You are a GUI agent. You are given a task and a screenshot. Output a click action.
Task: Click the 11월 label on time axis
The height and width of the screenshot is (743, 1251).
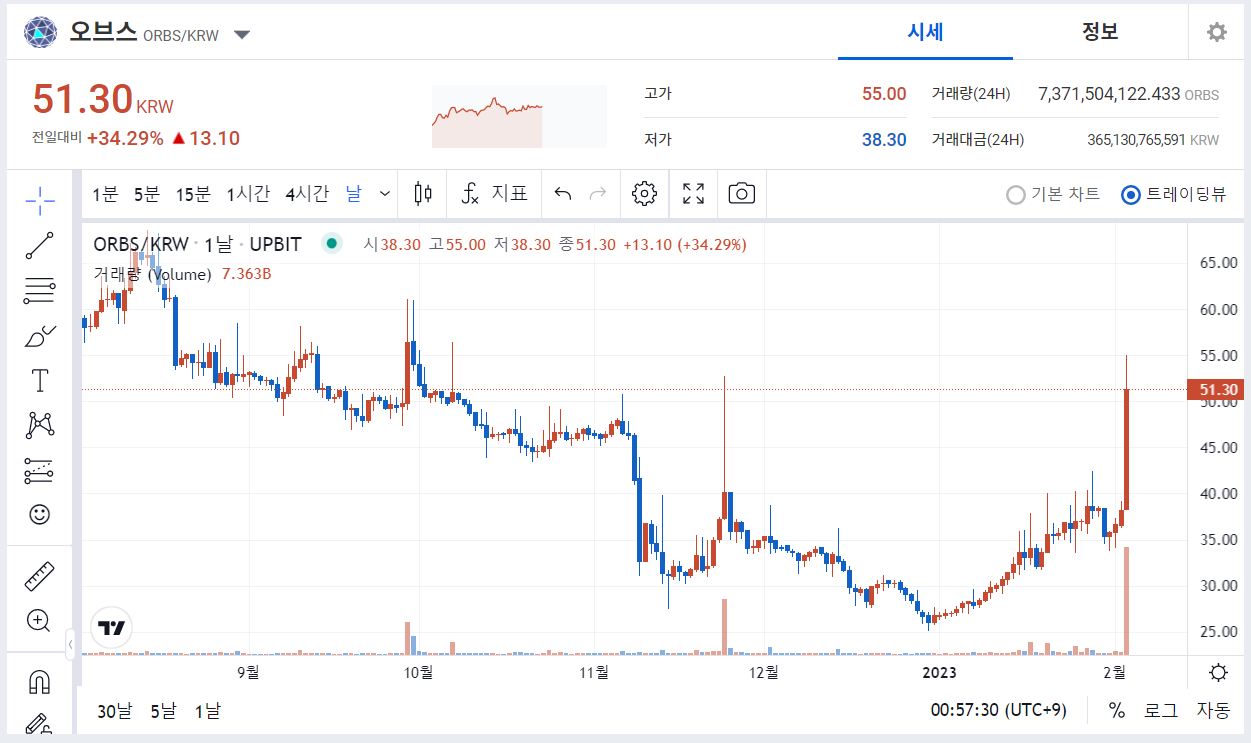[x=593, y=672]
